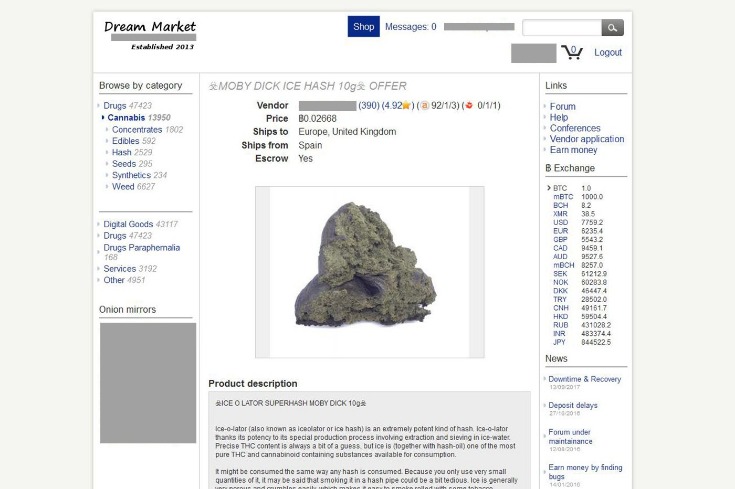735x489 pixels.
Task: Click the Ships from value Spain
Action: pos(310,145)
